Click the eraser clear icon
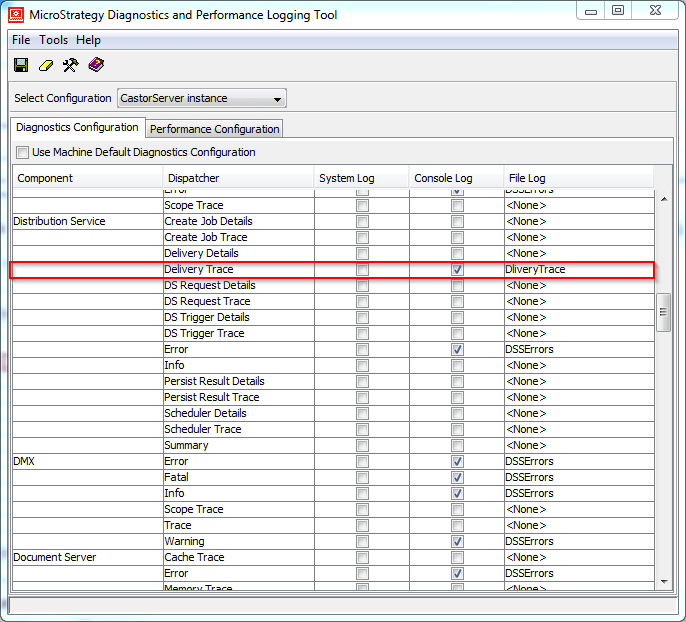This screenshot has height=622, width=686. pos(46,66)
